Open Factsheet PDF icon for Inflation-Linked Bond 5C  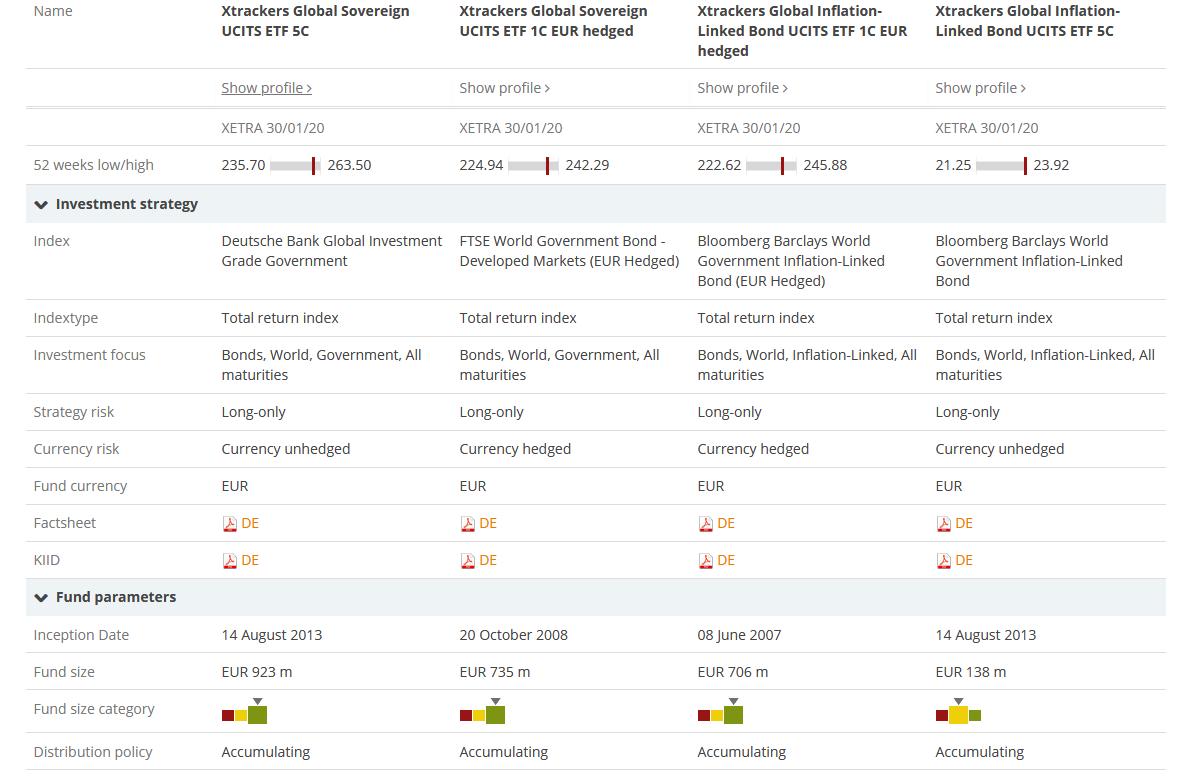[x=943, y=523]
